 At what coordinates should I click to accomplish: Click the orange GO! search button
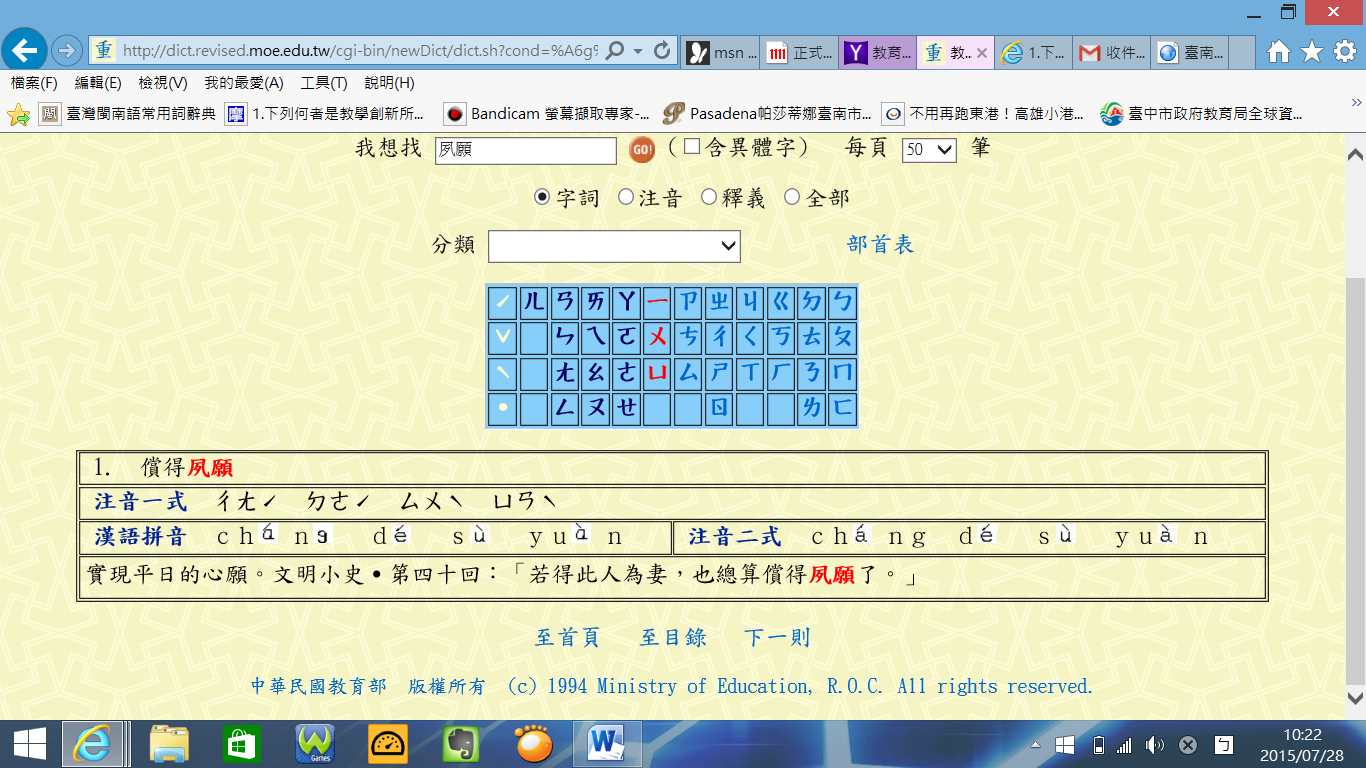pyautogui.click(x=642, y=150)
